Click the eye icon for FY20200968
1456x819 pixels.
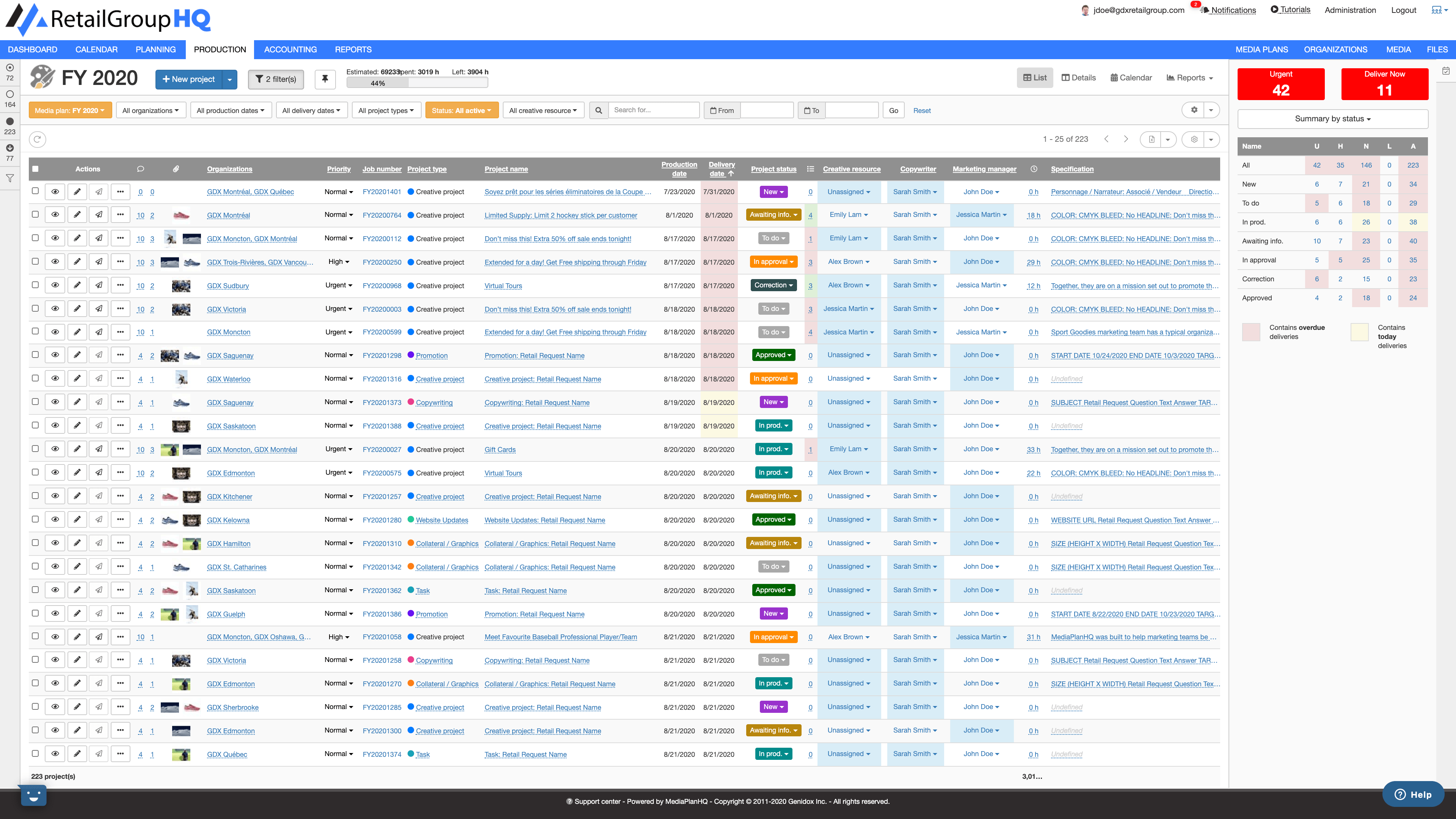click(55, 286)
